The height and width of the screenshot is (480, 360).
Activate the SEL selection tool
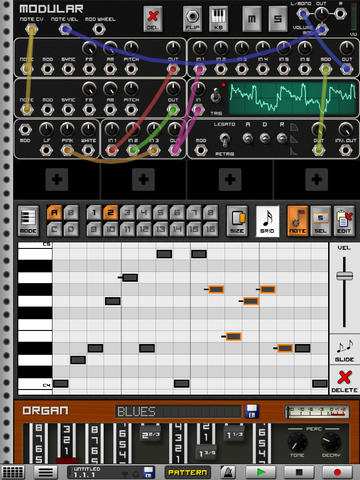click(321, 221)
